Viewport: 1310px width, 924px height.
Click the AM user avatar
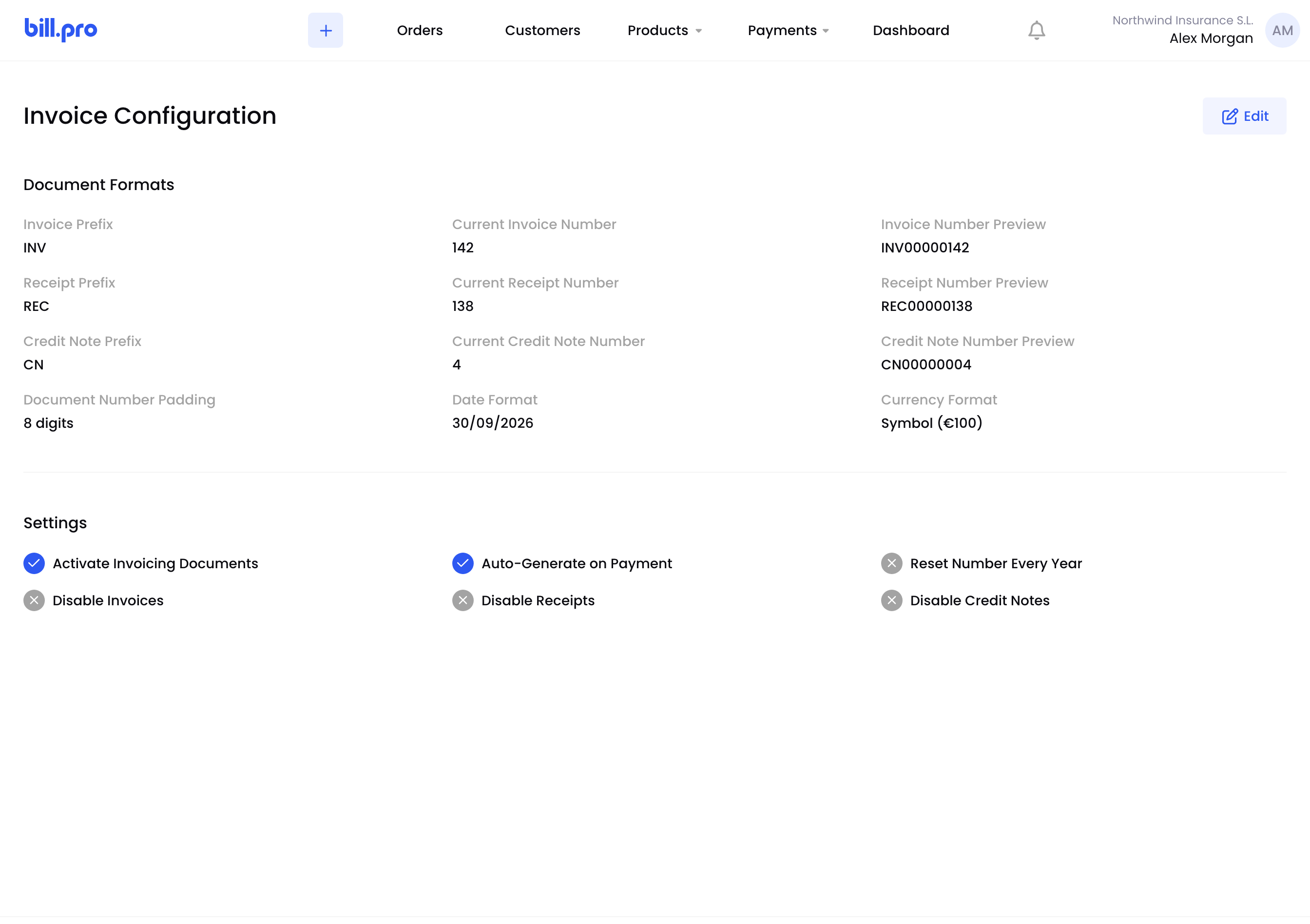pos(1282,30)
